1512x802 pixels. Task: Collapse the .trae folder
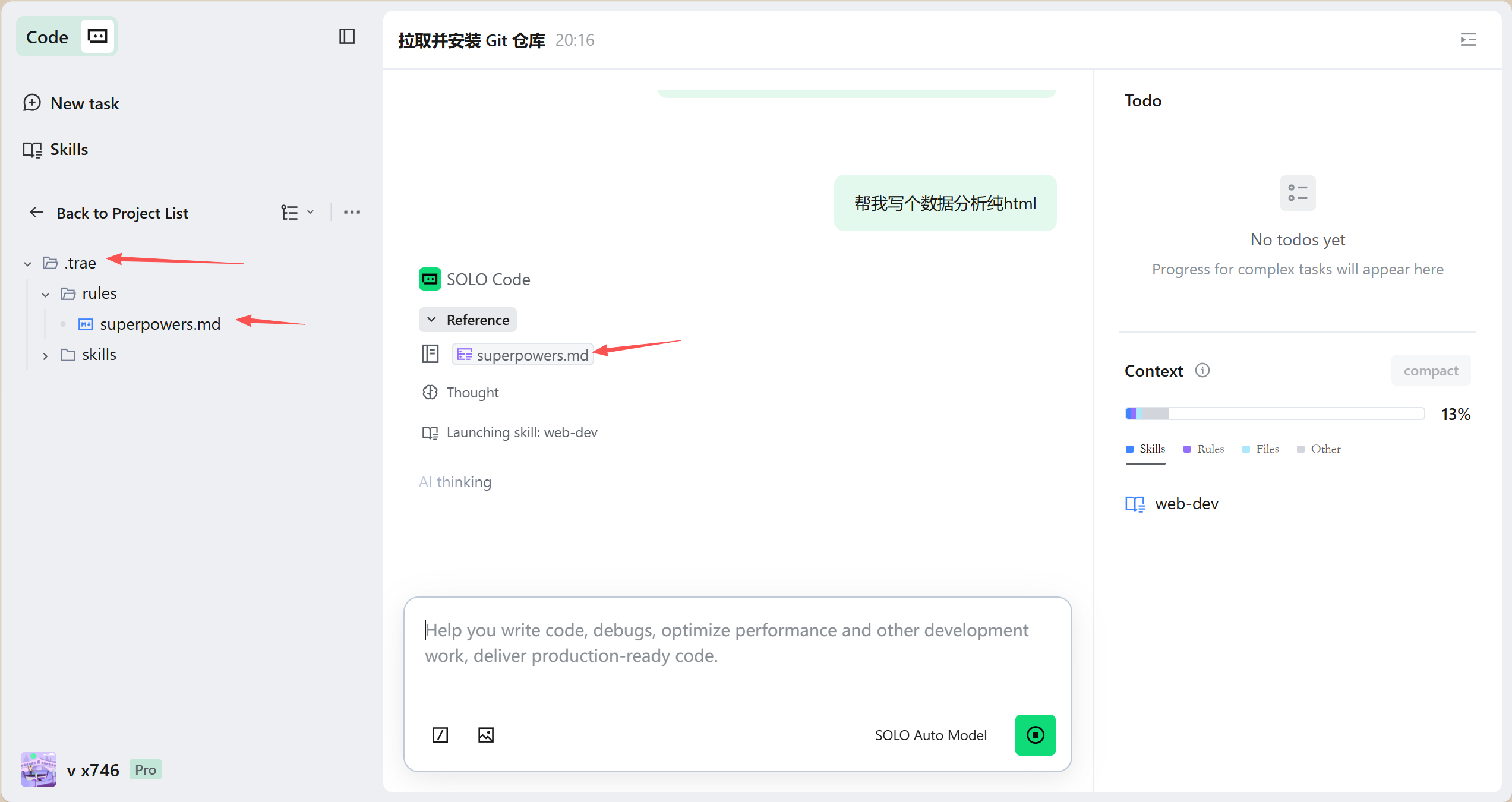click(x=27, y=263)
